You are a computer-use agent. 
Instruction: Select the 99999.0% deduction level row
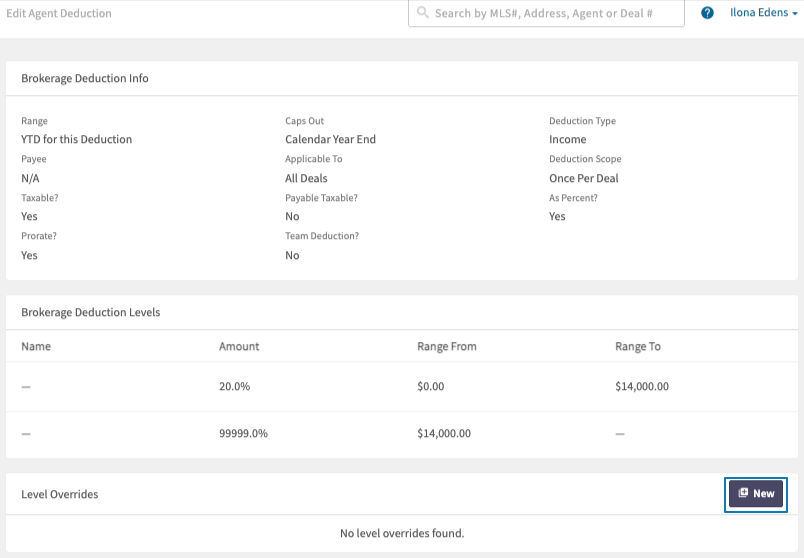[x=402, y=434]
